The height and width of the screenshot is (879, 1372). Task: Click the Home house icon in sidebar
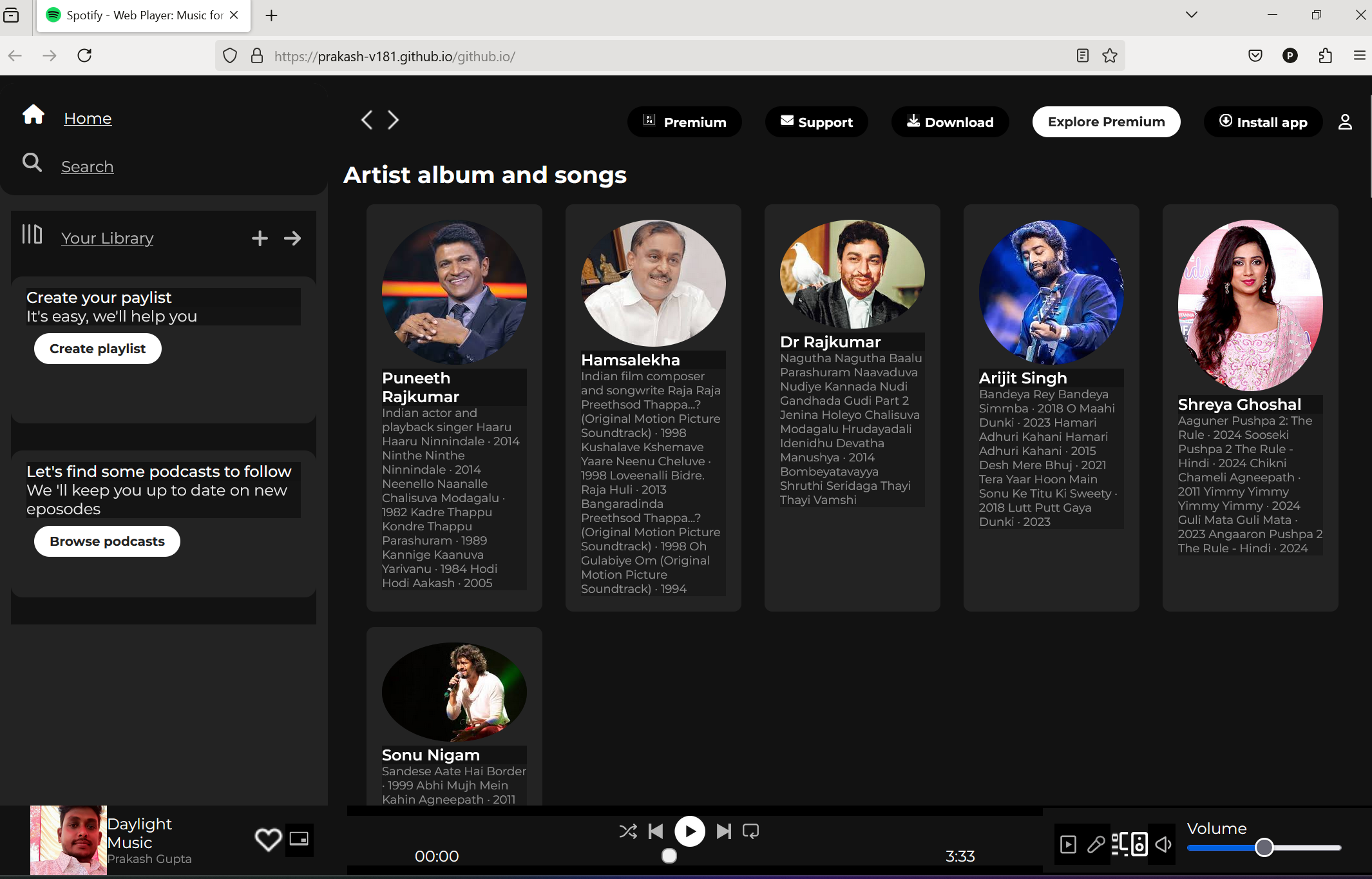[33, 115]
